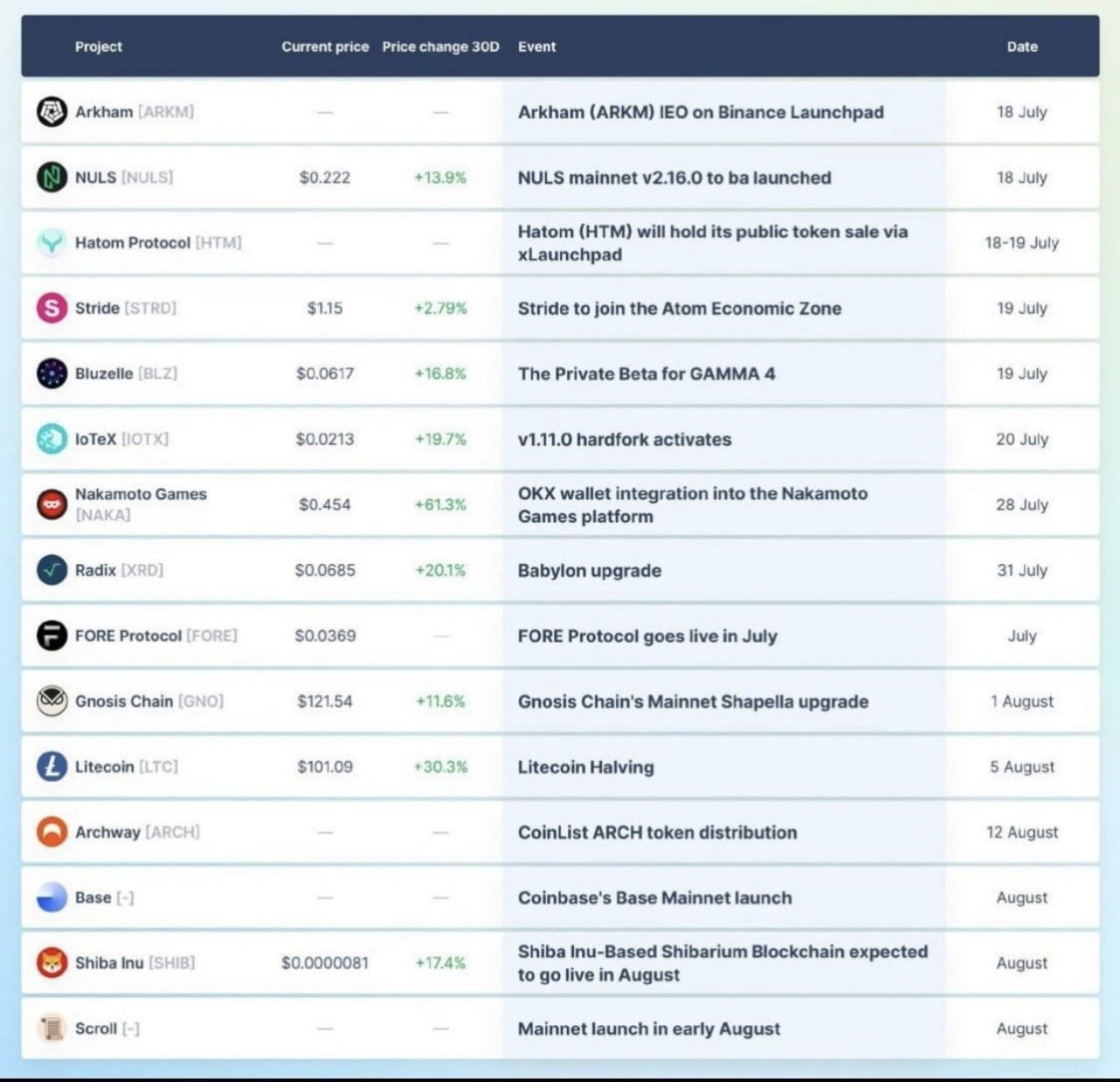Viewport: 1120px width, 1082px height.
Task: Select the Shiba Inu [SHIB] name
Action: (135, 963)
